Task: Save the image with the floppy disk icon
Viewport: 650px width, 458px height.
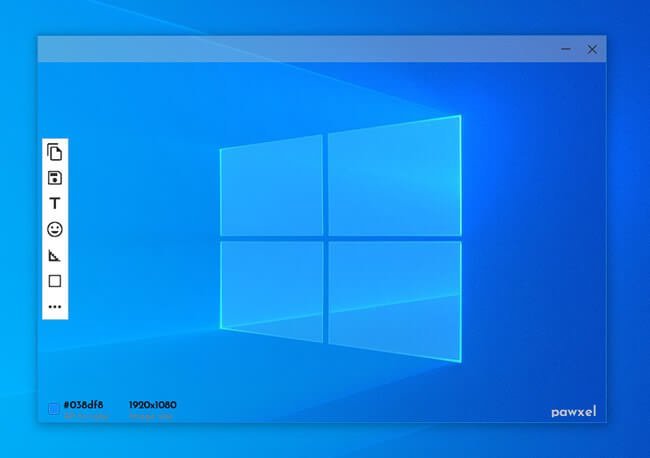Action: coord(55,178)
